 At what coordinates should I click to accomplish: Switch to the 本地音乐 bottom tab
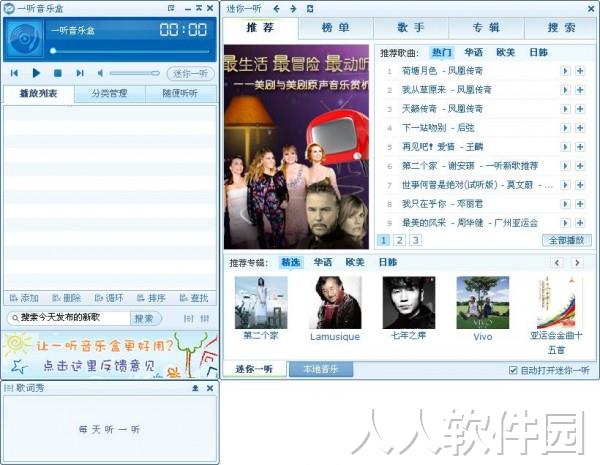[x=321, y=369]
